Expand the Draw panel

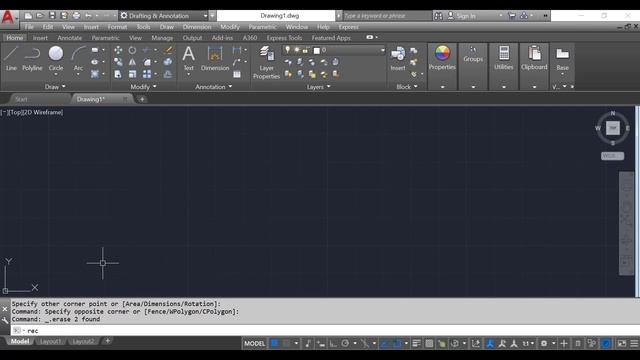(55, 87)
